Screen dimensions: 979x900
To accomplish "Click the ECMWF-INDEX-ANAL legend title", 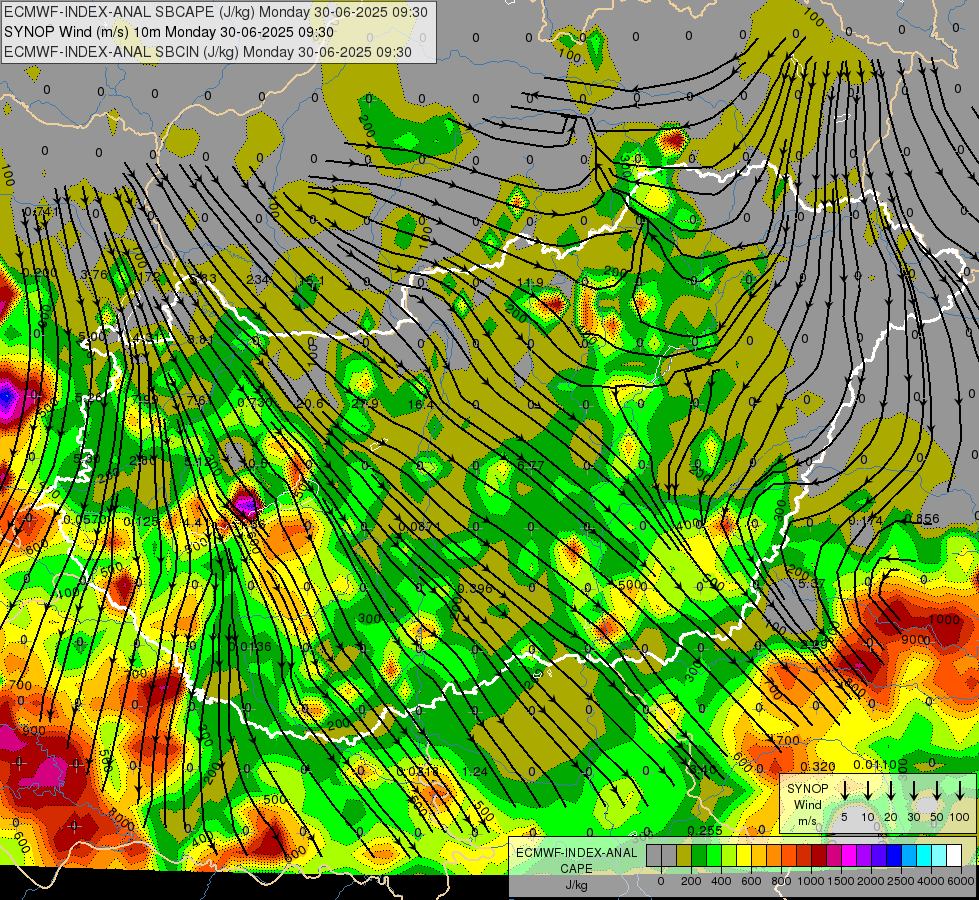I will point(576,853).
